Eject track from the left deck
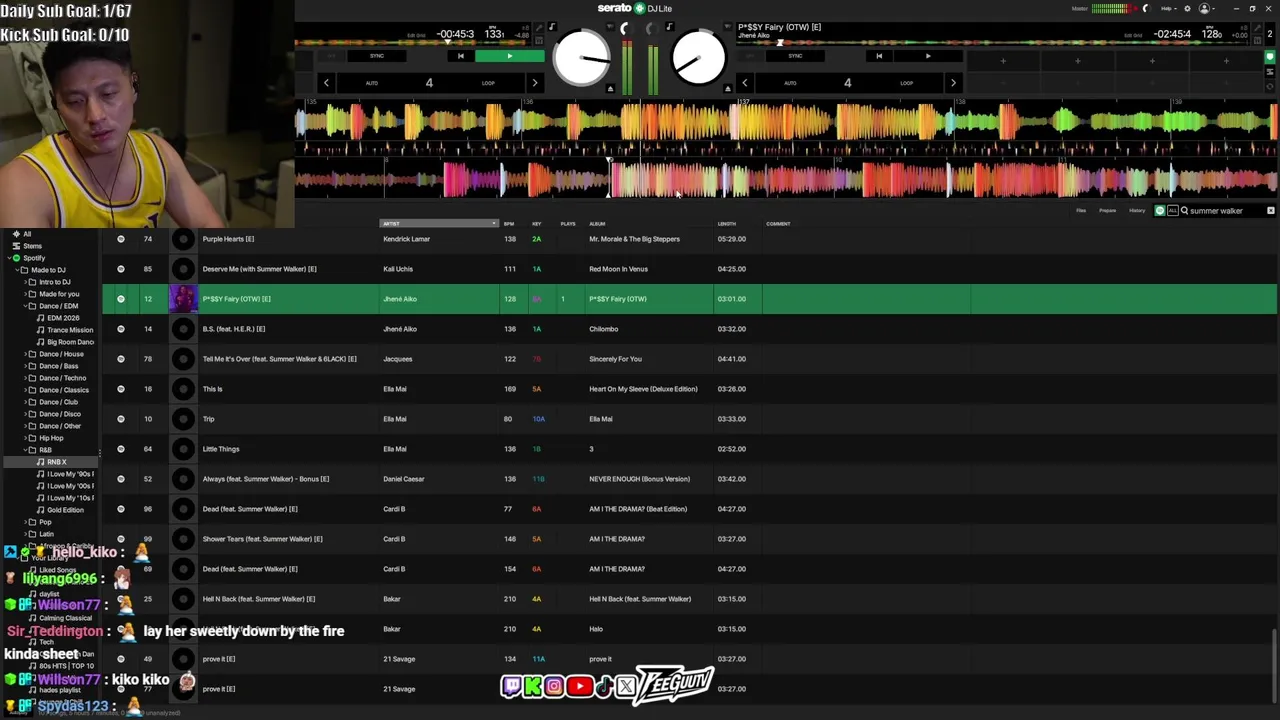1280x720 pixels. coord(610,89)
